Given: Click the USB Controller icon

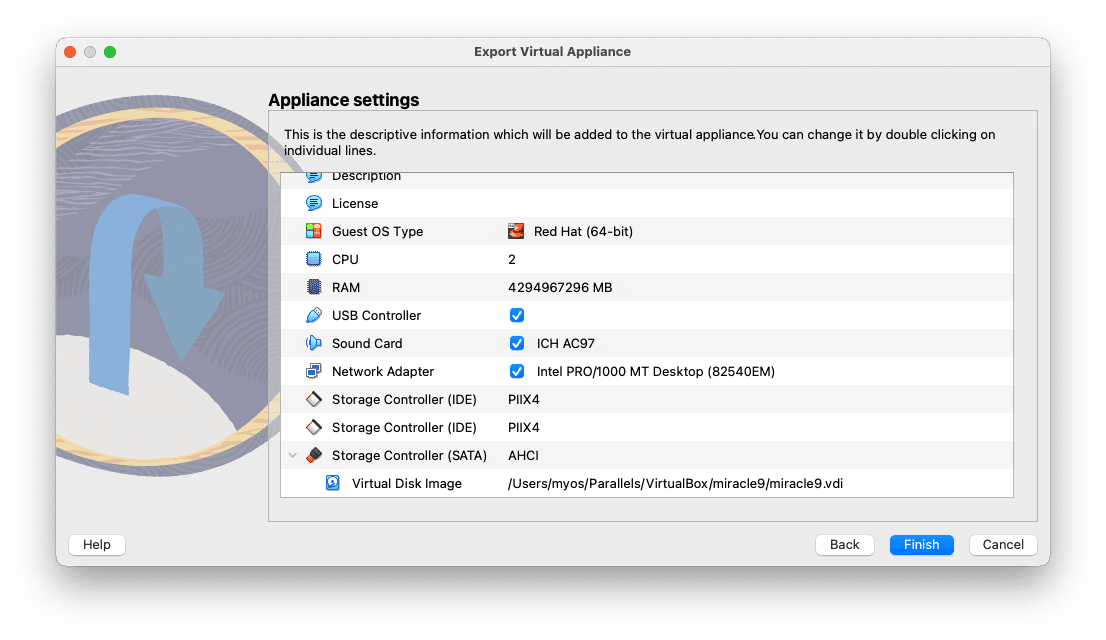Looking at the screenshot, I should (x=313, y=315).
